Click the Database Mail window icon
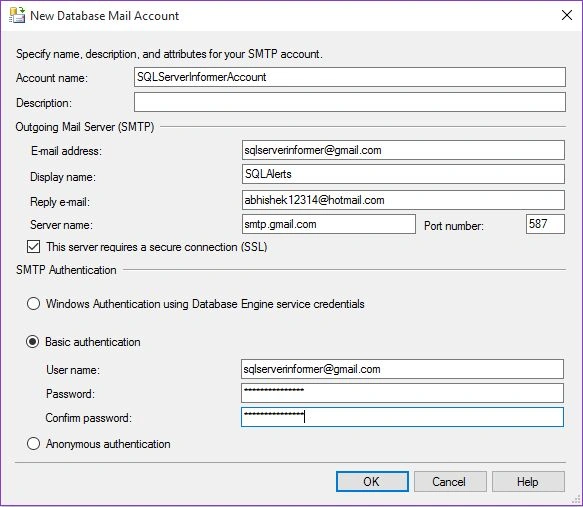 [17, 15]
